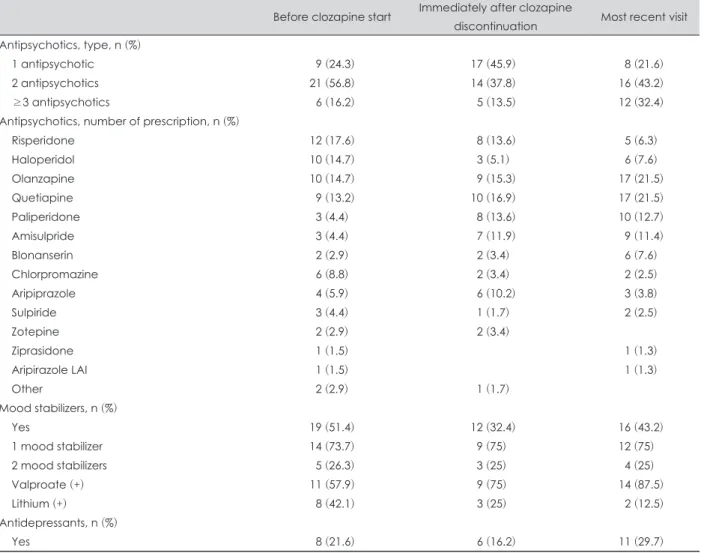This screenshot has width=704, height=553.
Task: Click the 'Antidepressants, n (%)' section heading
Action: [x=58, y=523]
